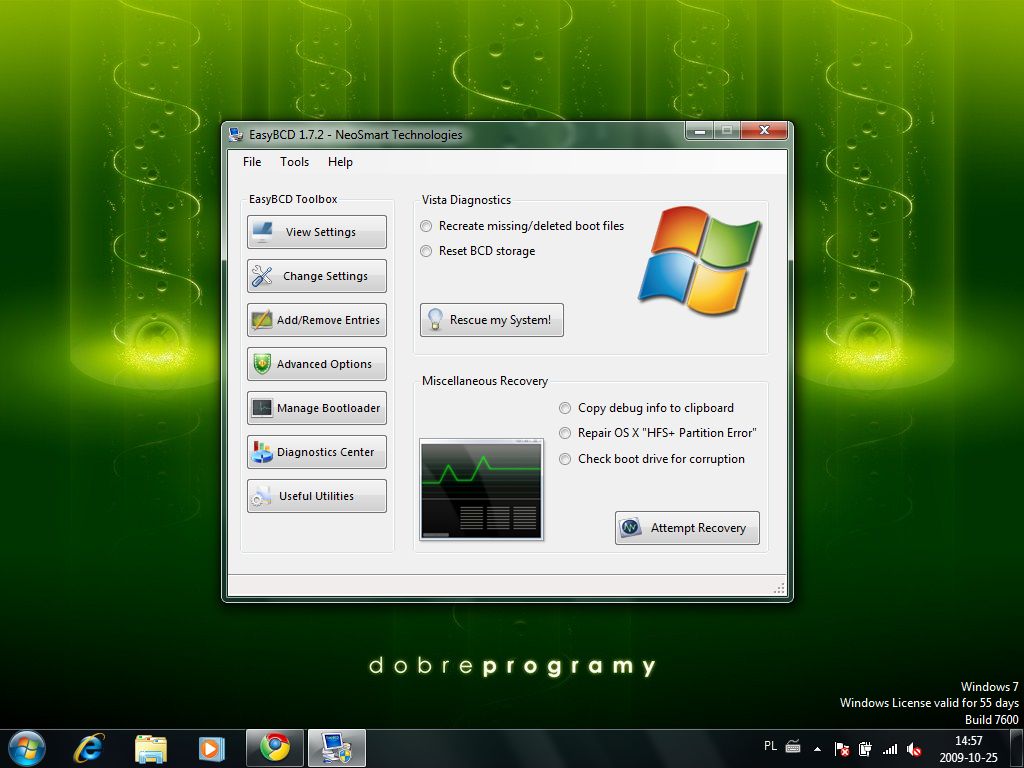Open the Tools menu
The height and width of the screenshot is (768, 1024).
pos(294,162)
